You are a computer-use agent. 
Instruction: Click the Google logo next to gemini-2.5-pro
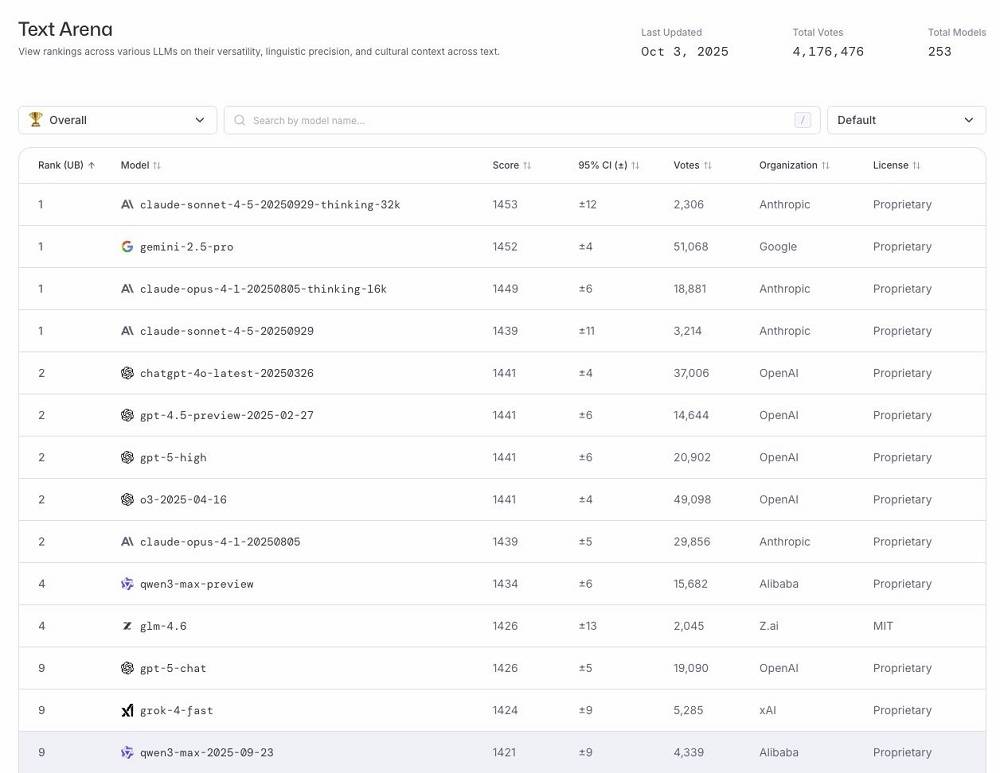pos(127,247)
